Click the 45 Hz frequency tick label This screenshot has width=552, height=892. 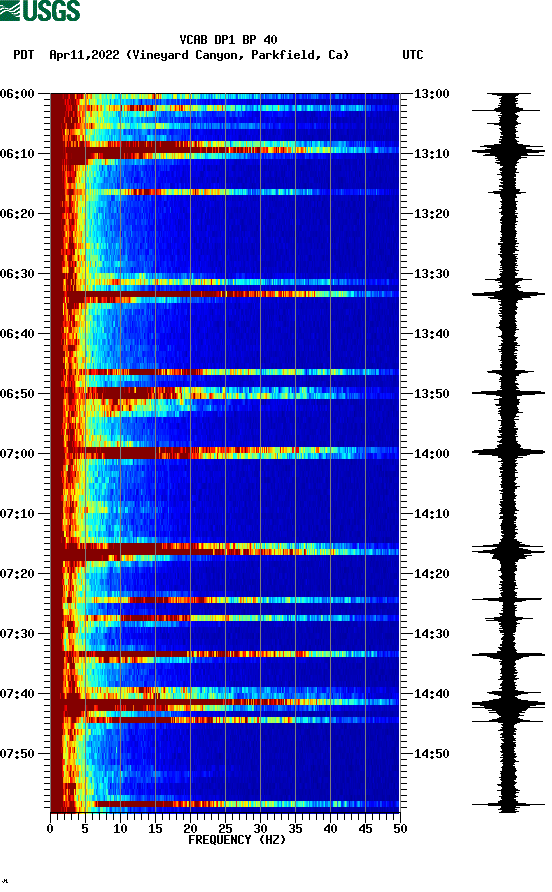[365, 829]
